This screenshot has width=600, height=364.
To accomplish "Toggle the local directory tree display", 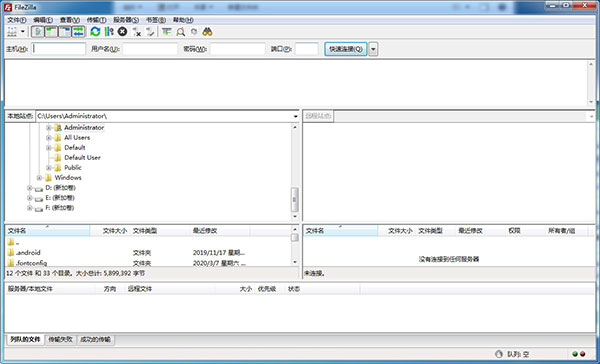I will pyautogui.click(x=51, y=32).
